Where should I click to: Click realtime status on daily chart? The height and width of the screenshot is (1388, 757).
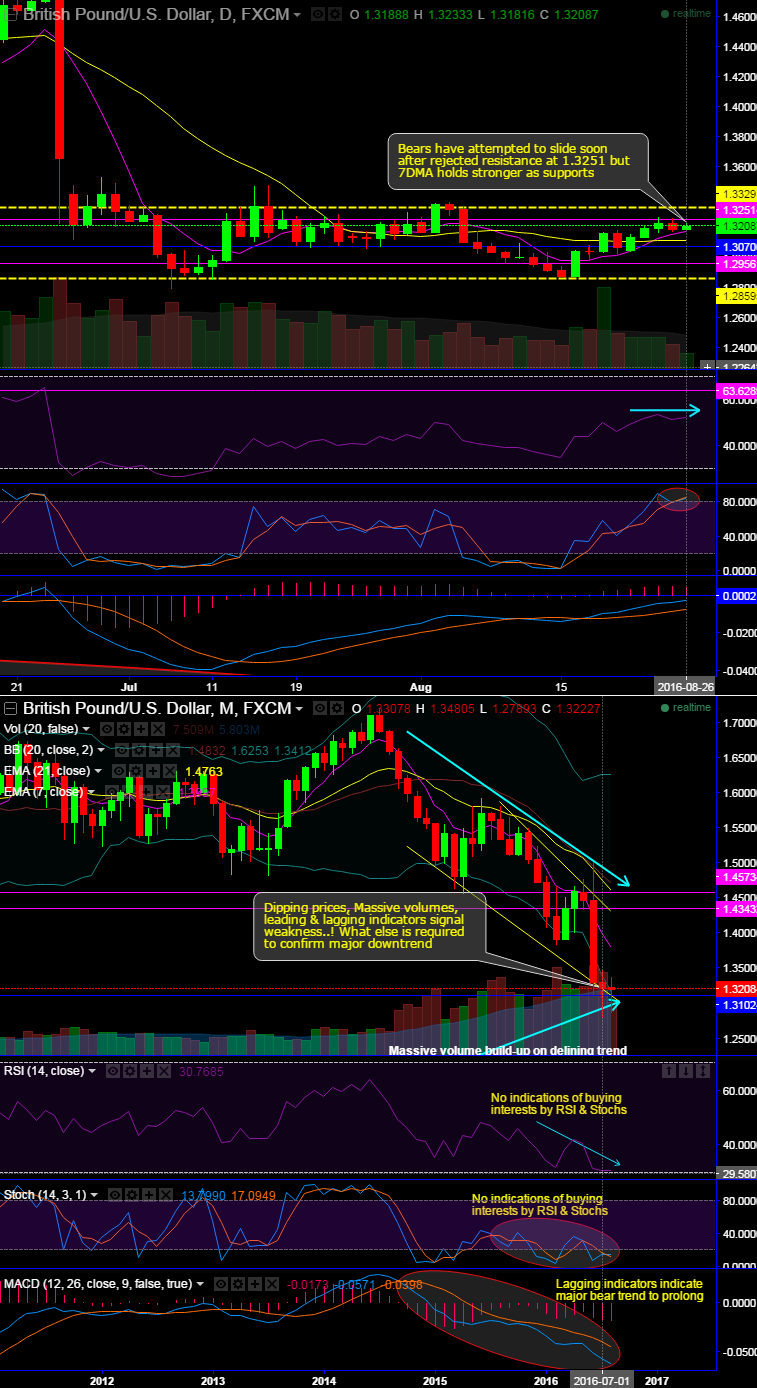(686, 15)
